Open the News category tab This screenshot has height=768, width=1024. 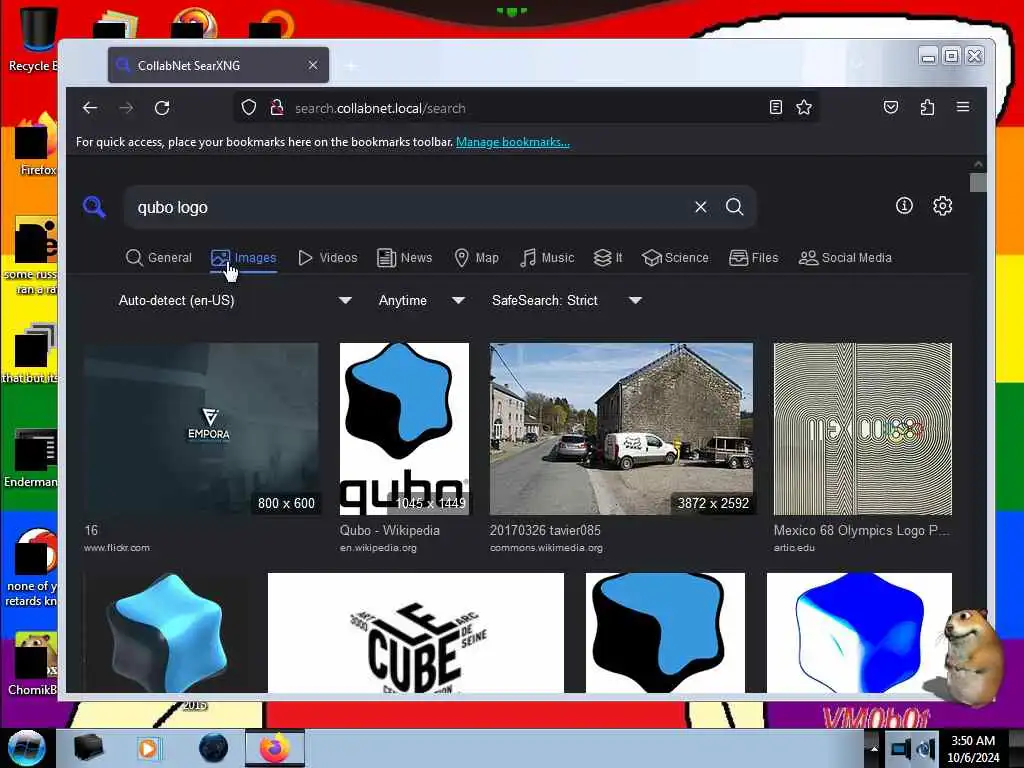point(405,258)
